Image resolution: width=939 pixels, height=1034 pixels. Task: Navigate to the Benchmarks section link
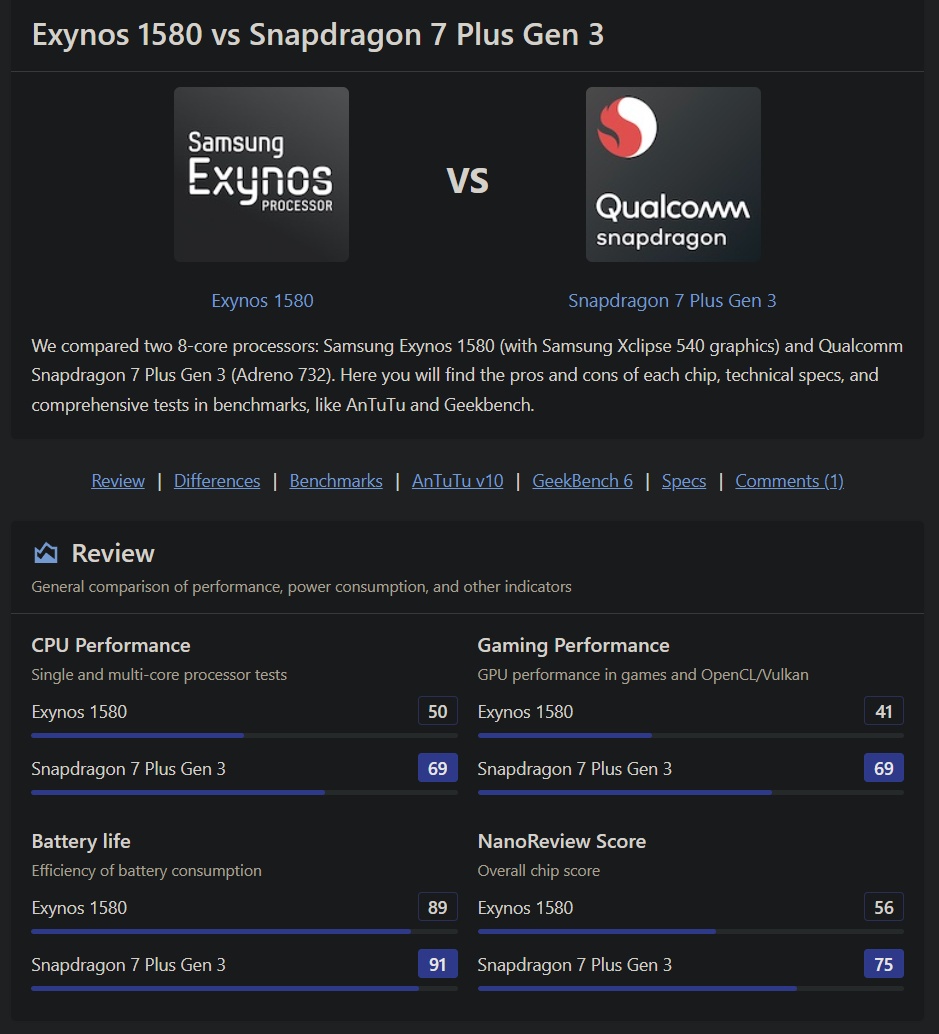336,481
